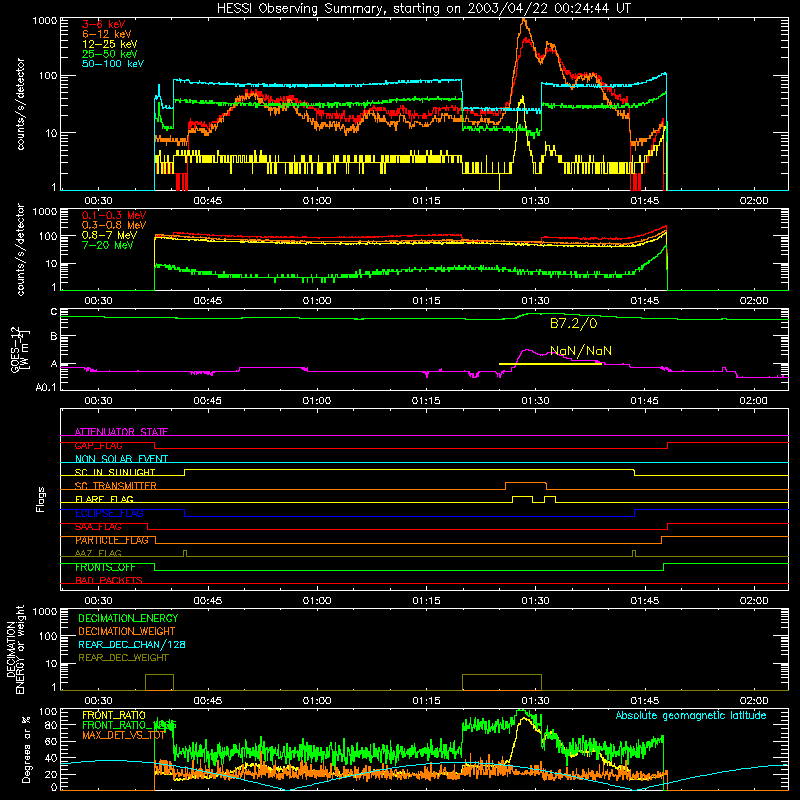Click the Absolute geomagnetic latitude label
The image size is (800, 800).
click(x=691, y=715)
